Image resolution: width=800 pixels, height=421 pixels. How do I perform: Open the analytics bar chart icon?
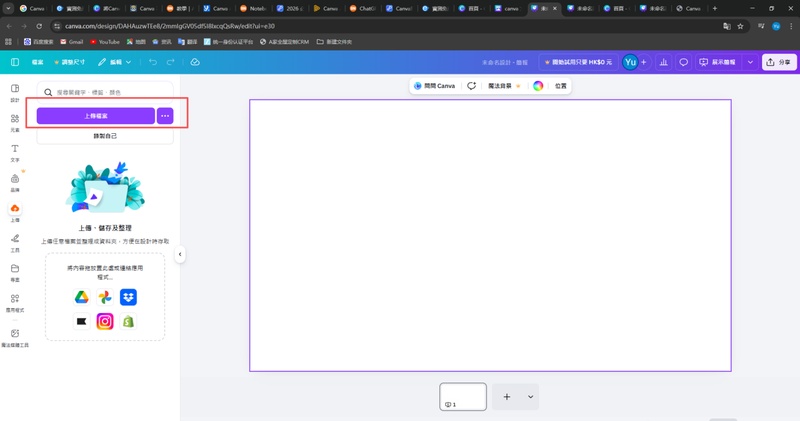click(664, 62)
